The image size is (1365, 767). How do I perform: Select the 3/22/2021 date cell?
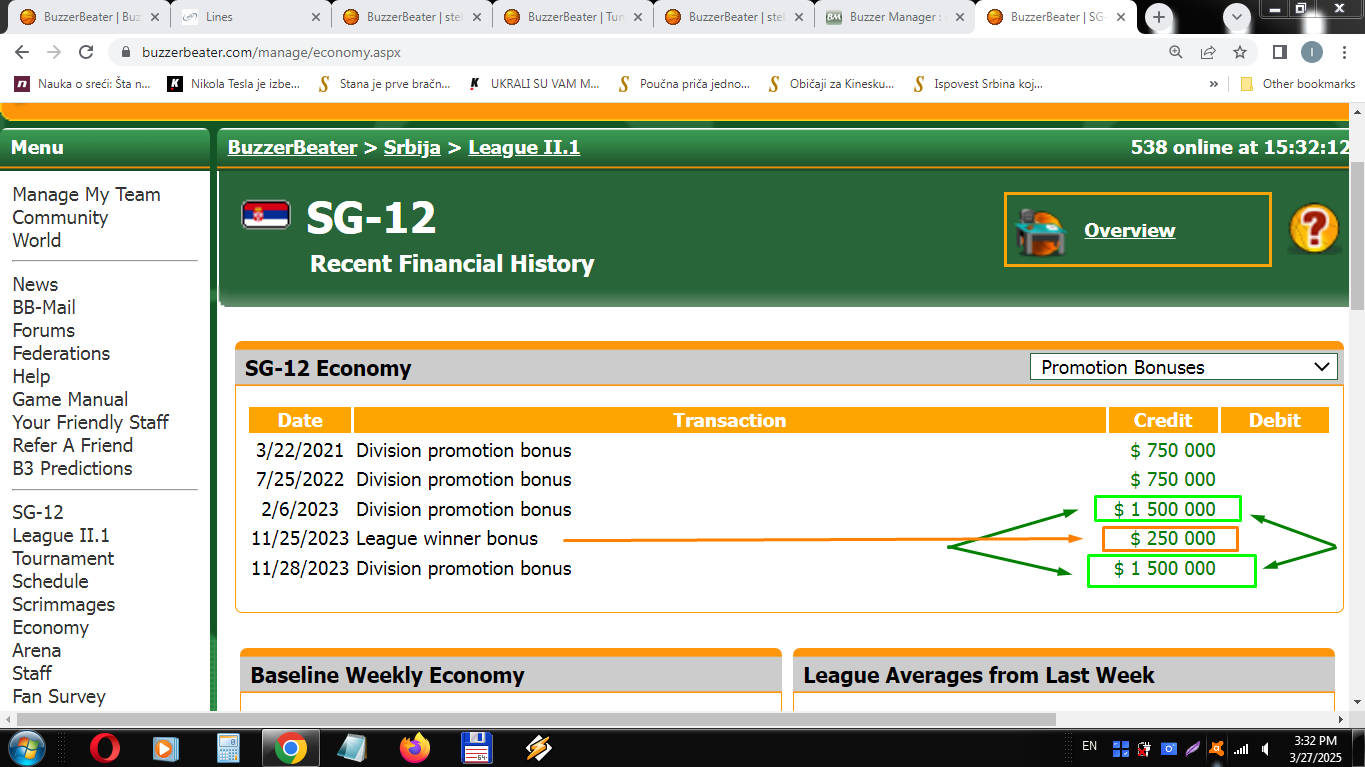click(x=300, y=450)
